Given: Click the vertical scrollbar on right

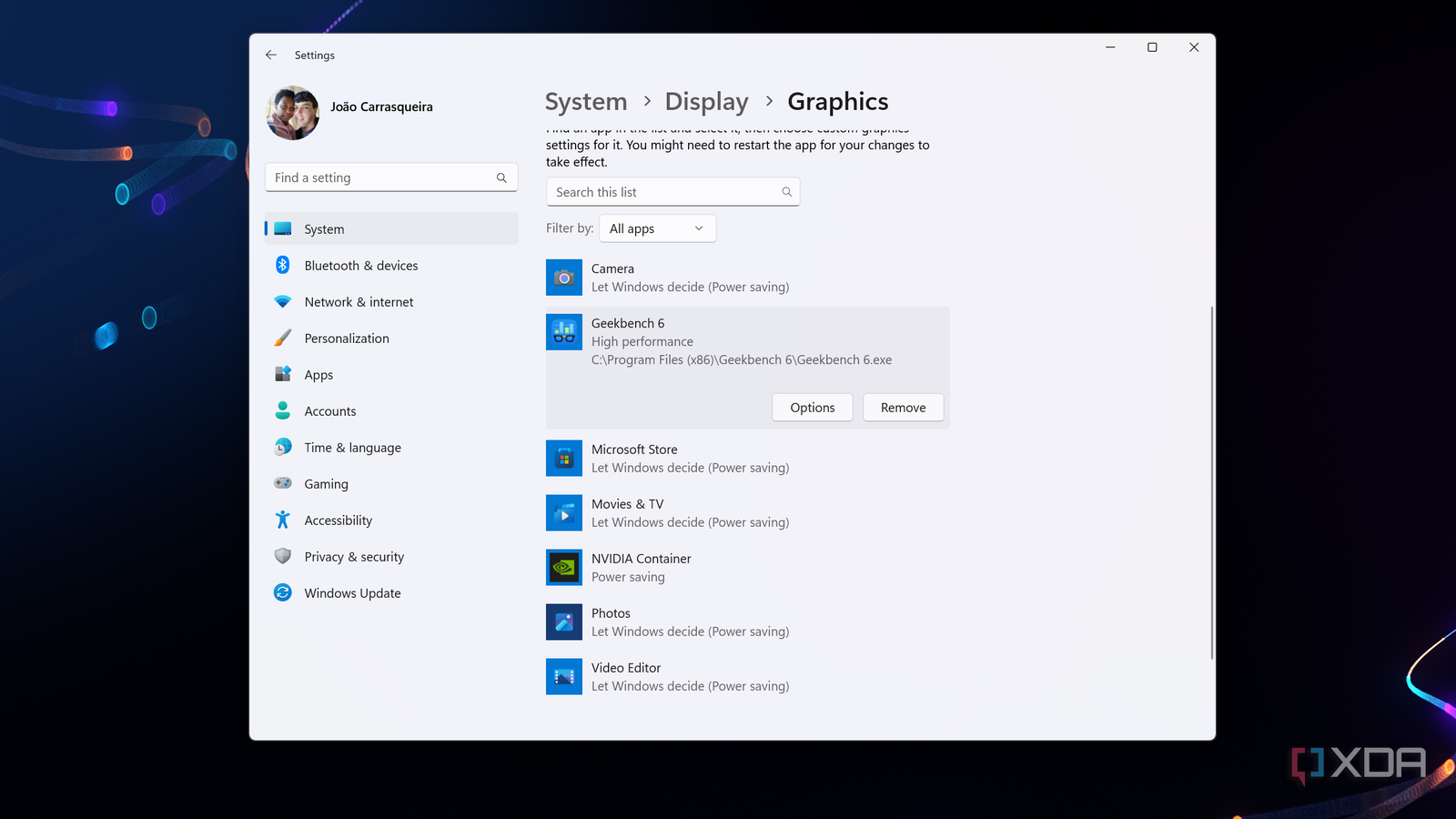Looking at the screenshot, I should tap(1211, 482).
